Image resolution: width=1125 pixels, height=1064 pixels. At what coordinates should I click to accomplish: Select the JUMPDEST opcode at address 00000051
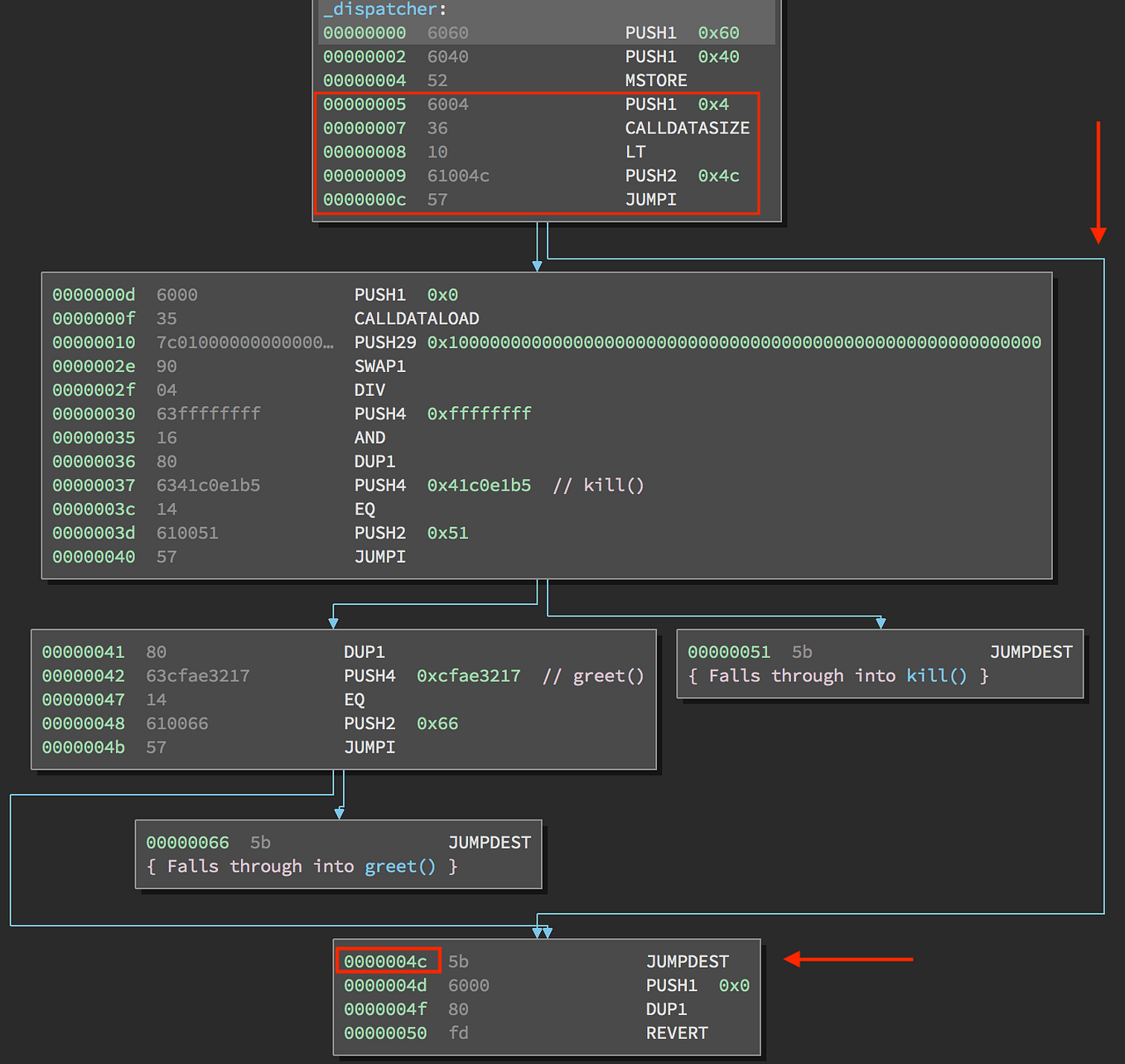[1030, 651]
